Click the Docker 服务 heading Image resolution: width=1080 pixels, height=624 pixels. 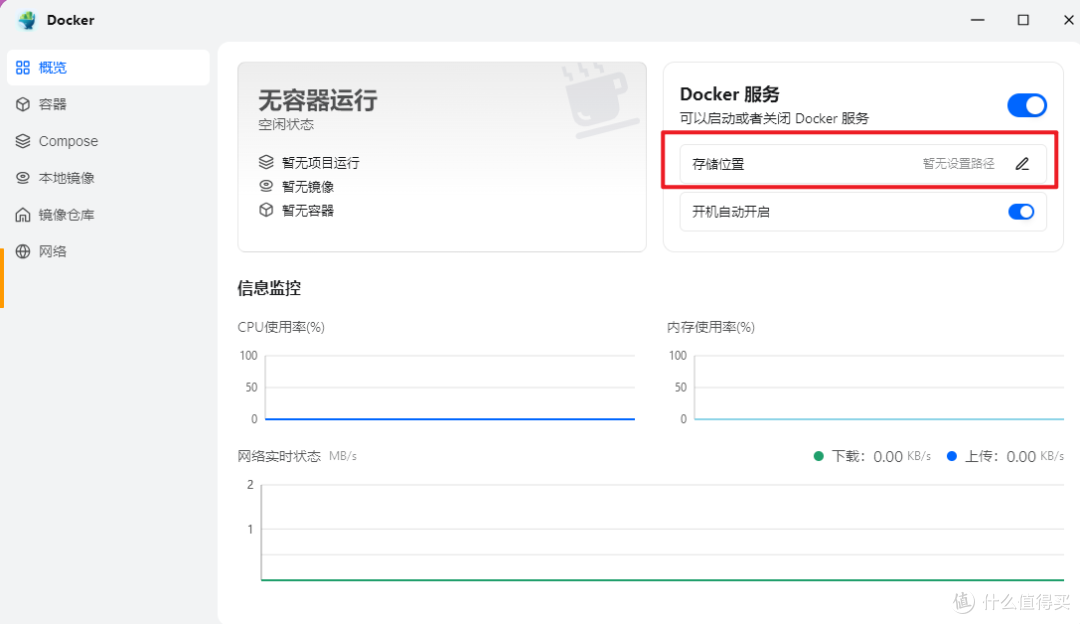click(x=729, y=94)
